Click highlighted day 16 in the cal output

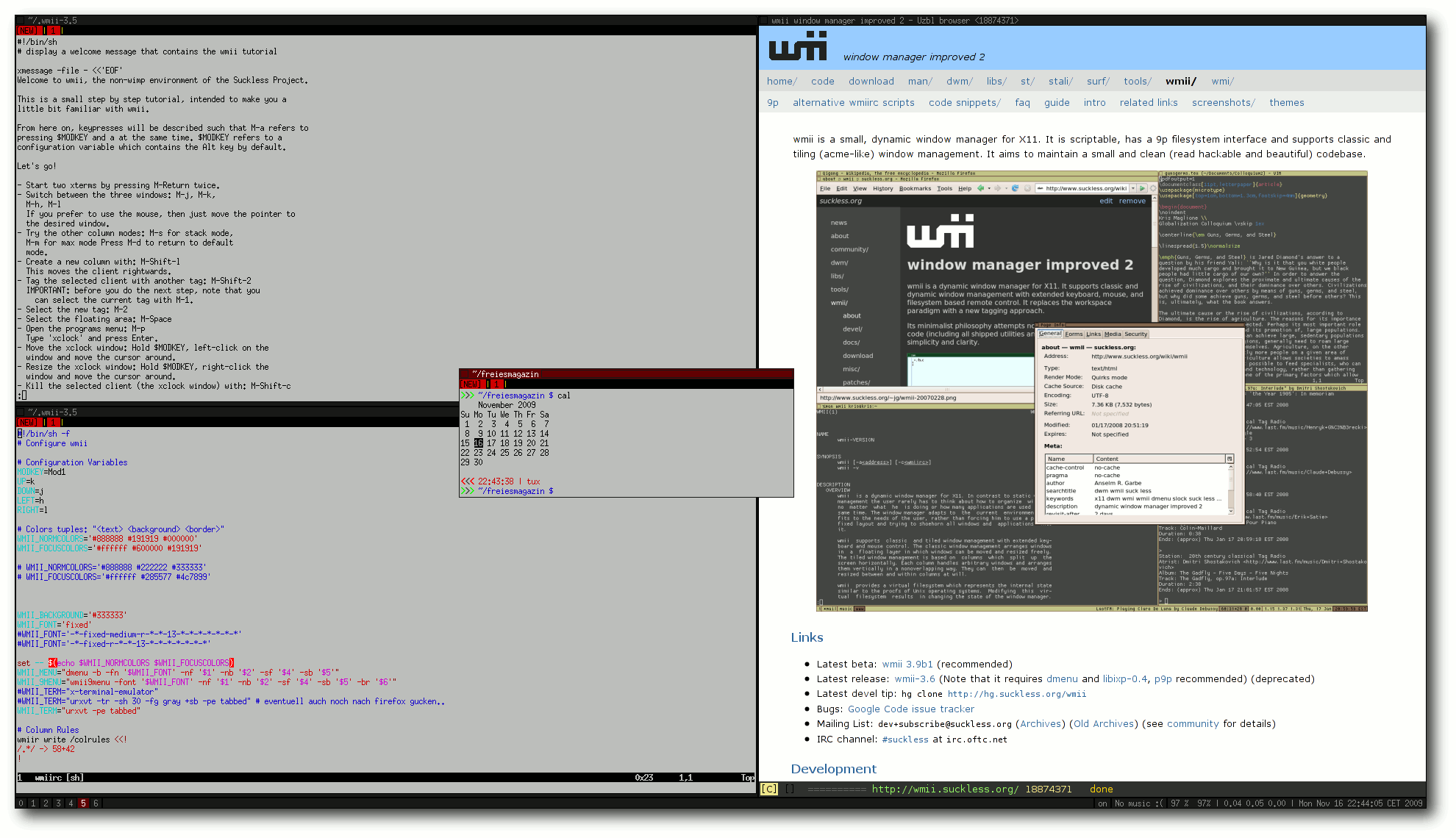[479, 443]
